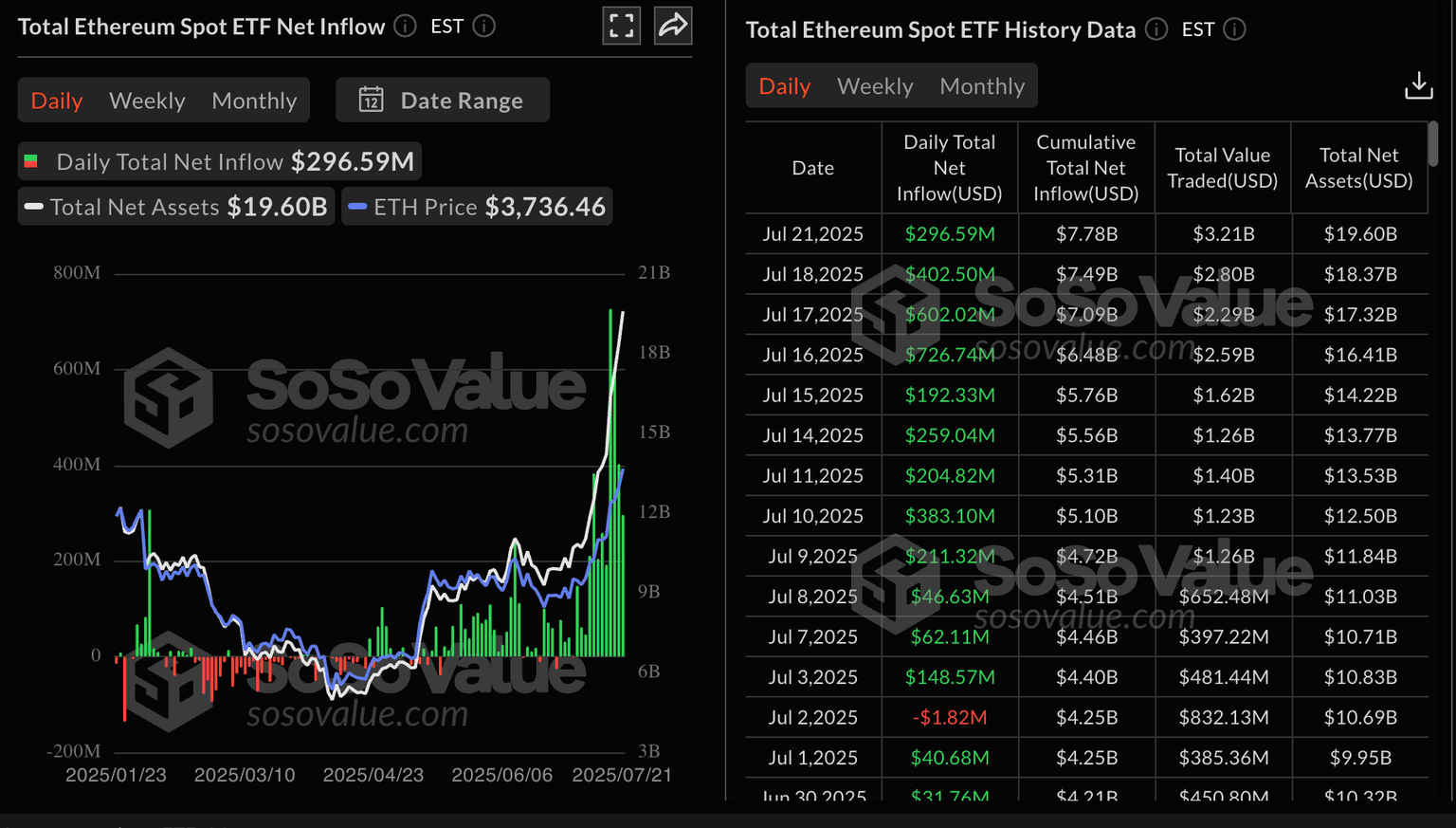Click info icon beside History Data title
Image resolution: width=1456 pixels, height=828 pixels.
pos(1156,29)
